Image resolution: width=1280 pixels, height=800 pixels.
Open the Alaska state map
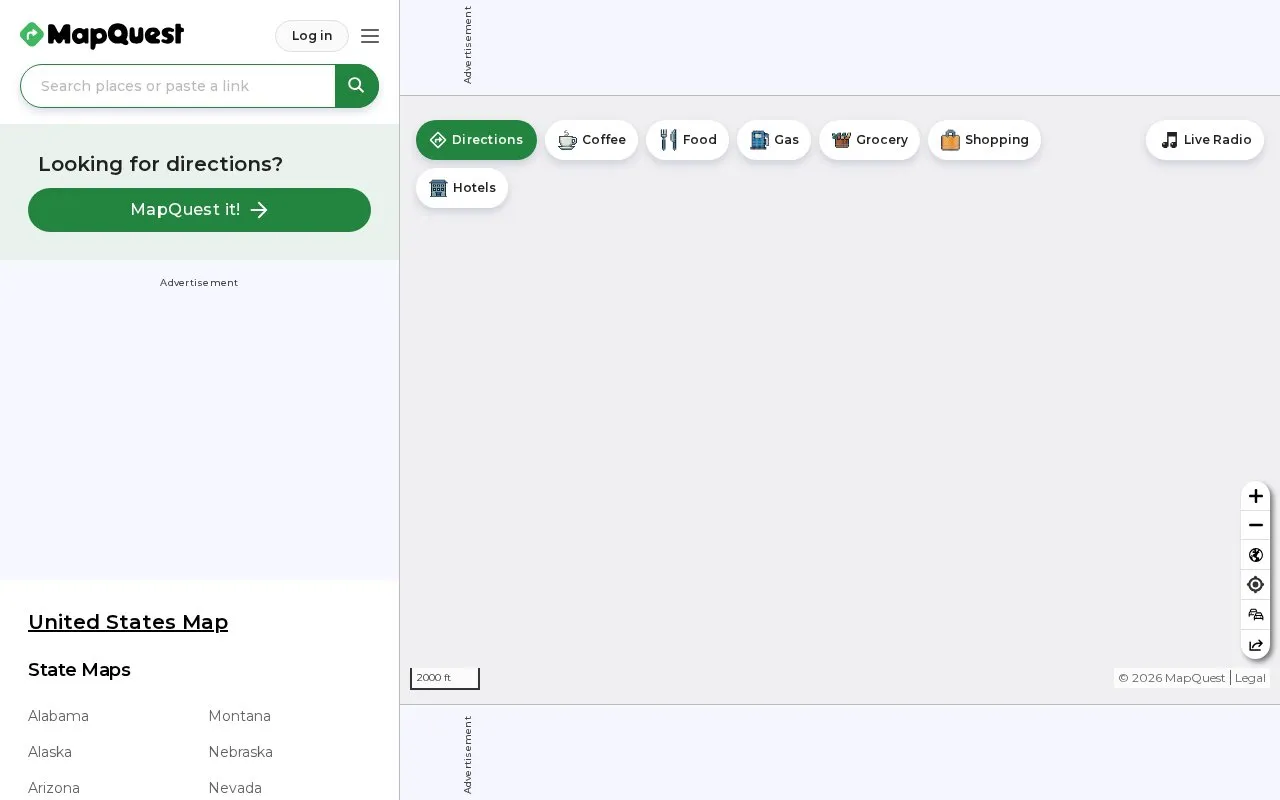pyautogui.click(x=50, y=752)
